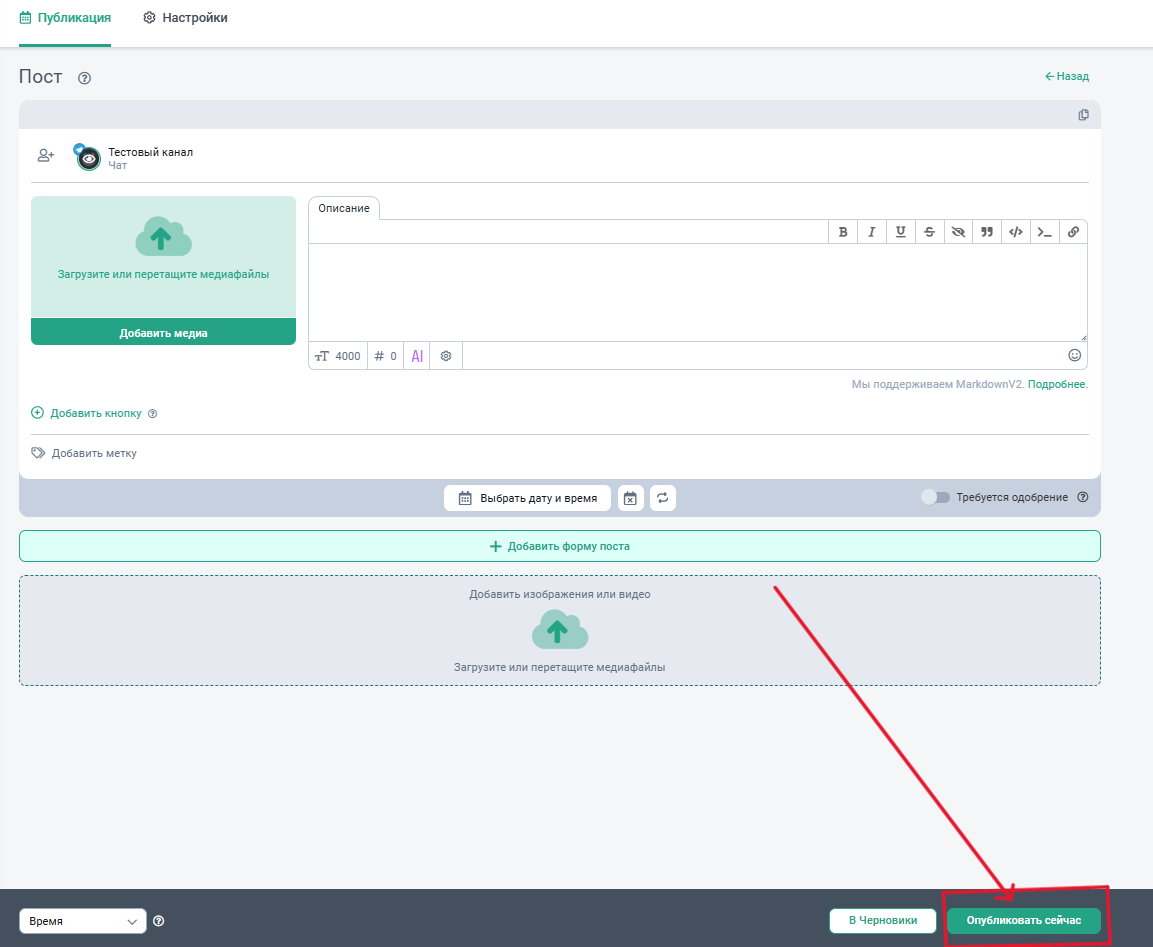Open the Время dropdown
This screenshot has width=1153, height=947.
tap(83, 921)
